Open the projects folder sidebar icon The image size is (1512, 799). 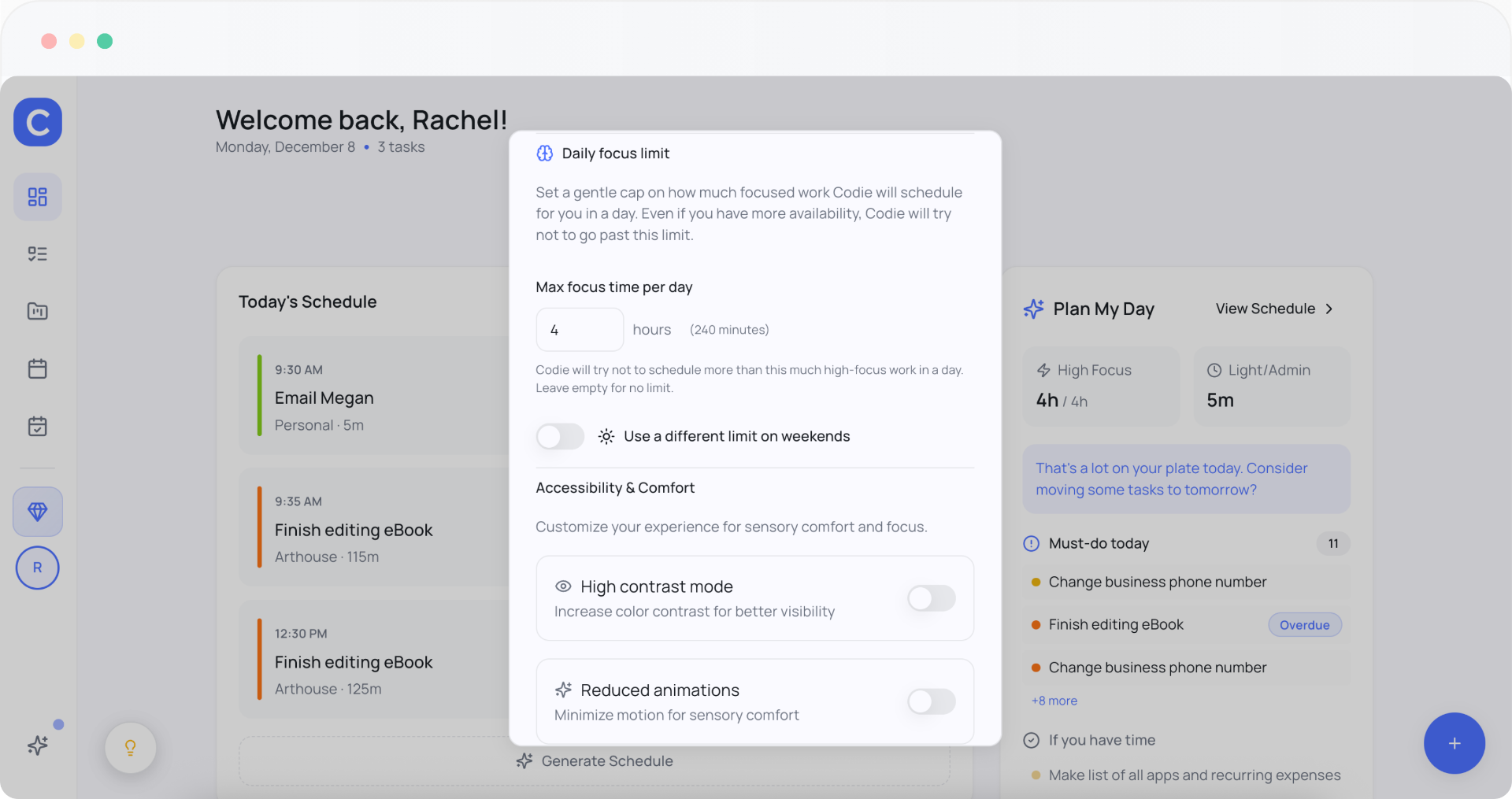[38, 311]
